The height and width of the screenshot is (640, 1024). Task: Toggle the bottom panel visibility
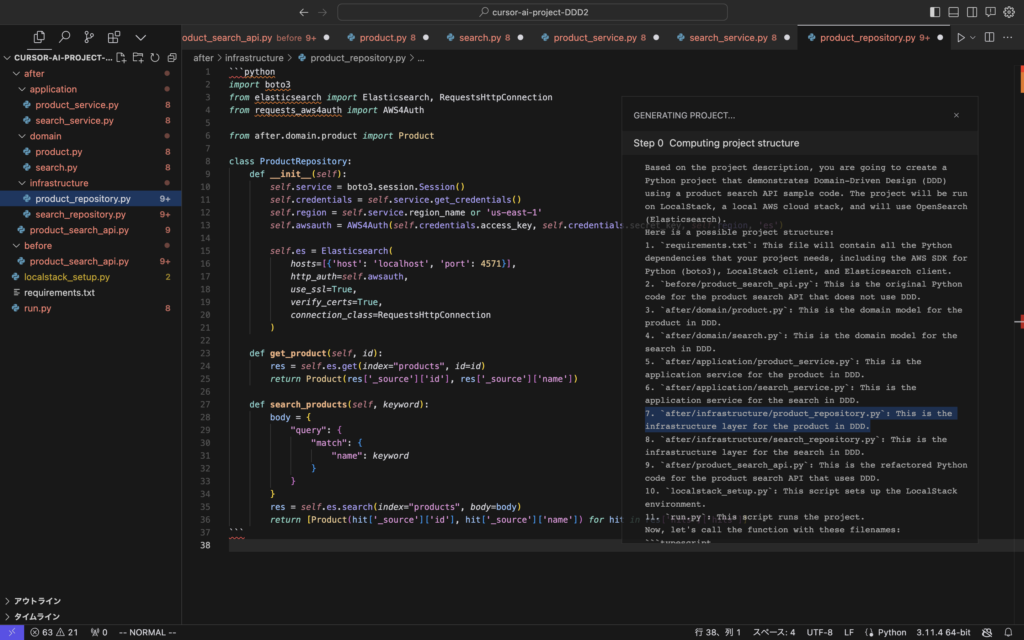tap(953, 12)
